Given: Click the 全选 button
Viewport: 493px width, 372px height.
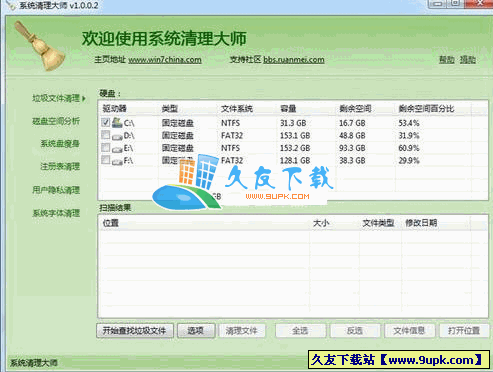Looking at the screenshot, I should [300, 331].
